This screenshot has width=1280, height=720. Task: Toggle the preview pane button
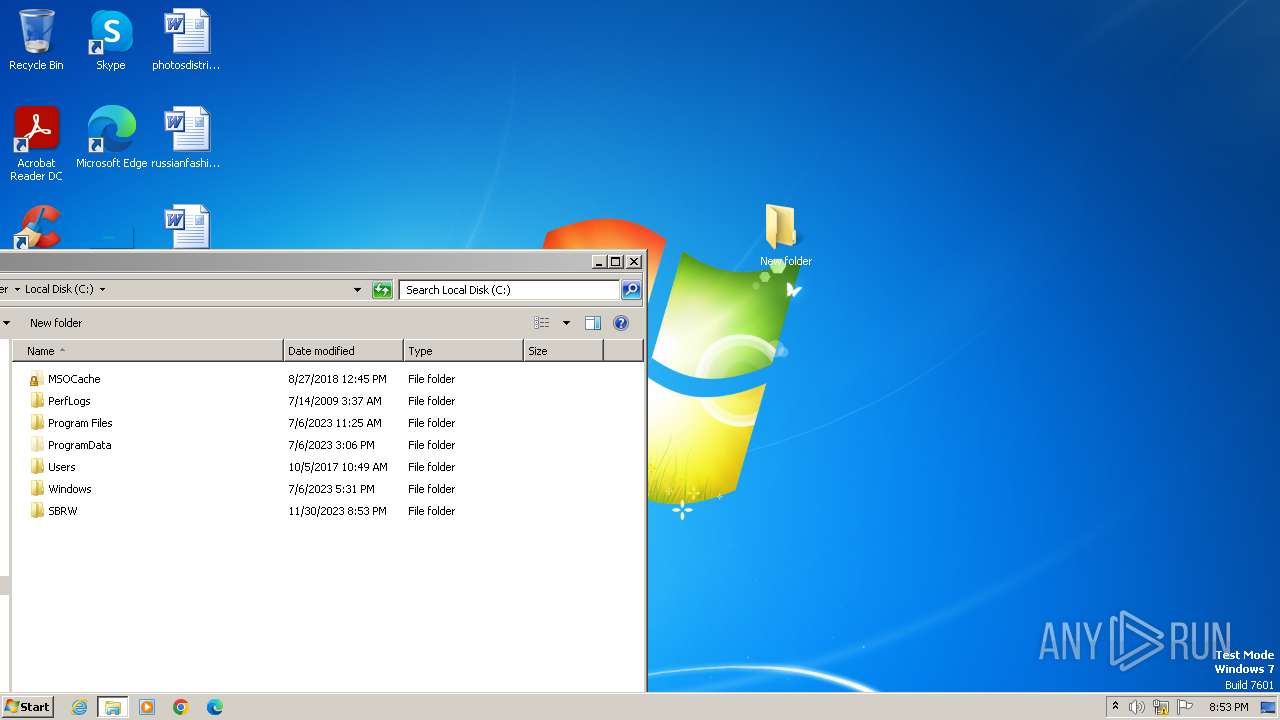tap(593, 323)
